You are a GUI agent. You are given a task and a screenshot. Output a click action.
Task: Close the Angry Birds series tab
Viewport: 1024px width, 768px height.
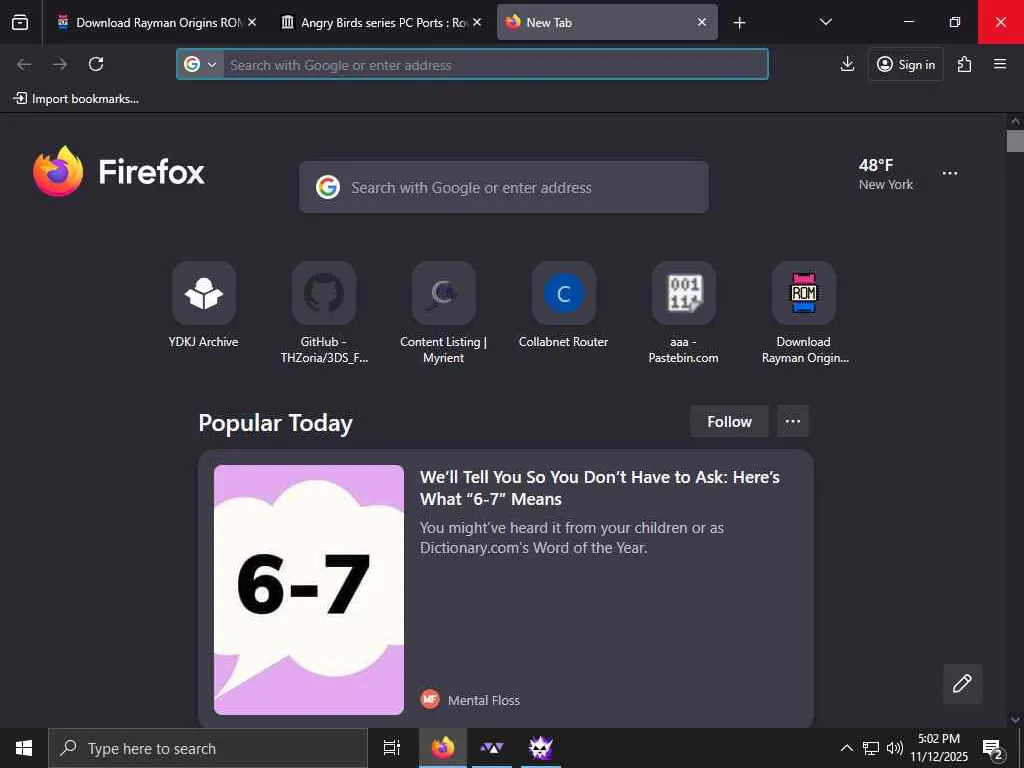click(x=477, y=22)
